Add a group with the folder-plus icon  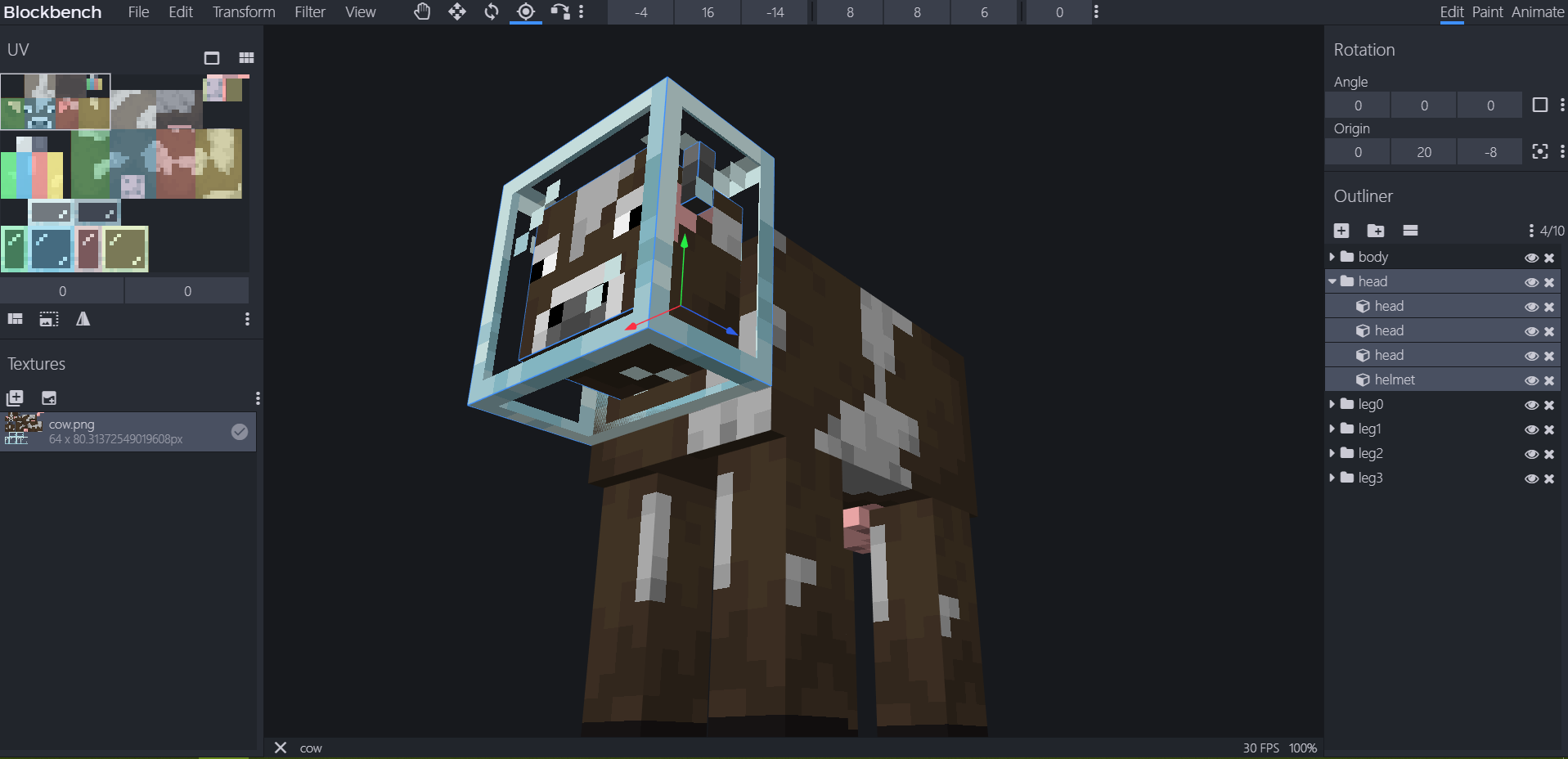coord(1376,231)
